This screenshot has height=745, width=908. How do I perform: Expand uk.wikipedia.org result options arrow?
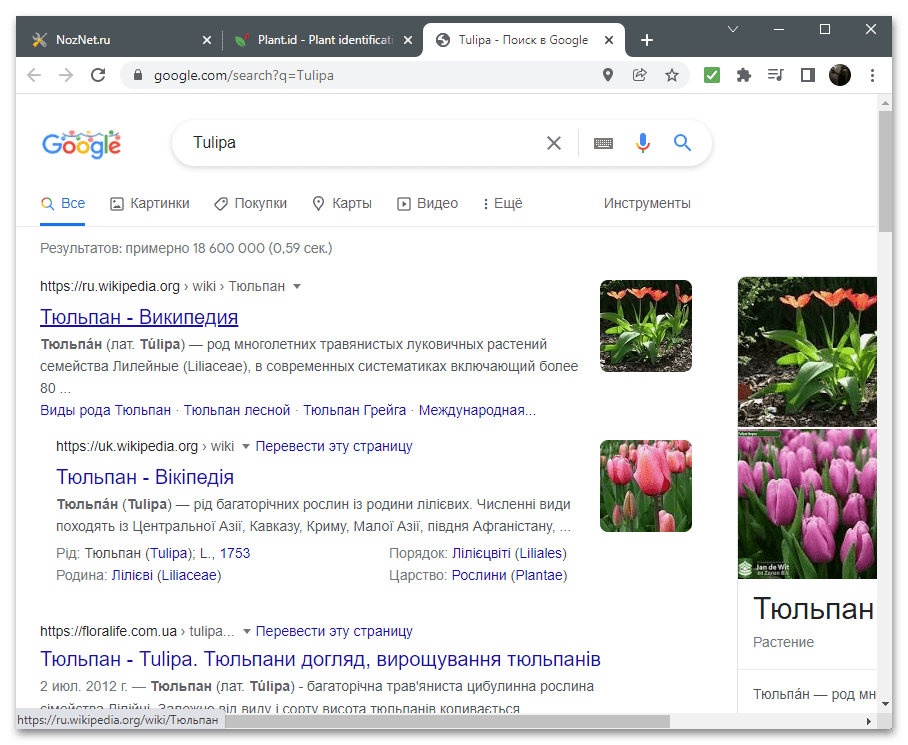[x=246, y=446]
